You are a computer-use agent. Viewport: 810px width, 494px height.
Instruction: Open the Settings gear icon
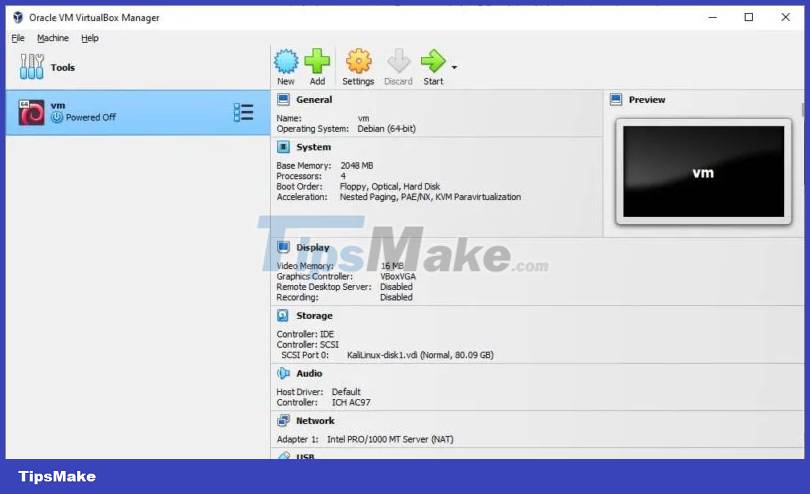[358, 61]
